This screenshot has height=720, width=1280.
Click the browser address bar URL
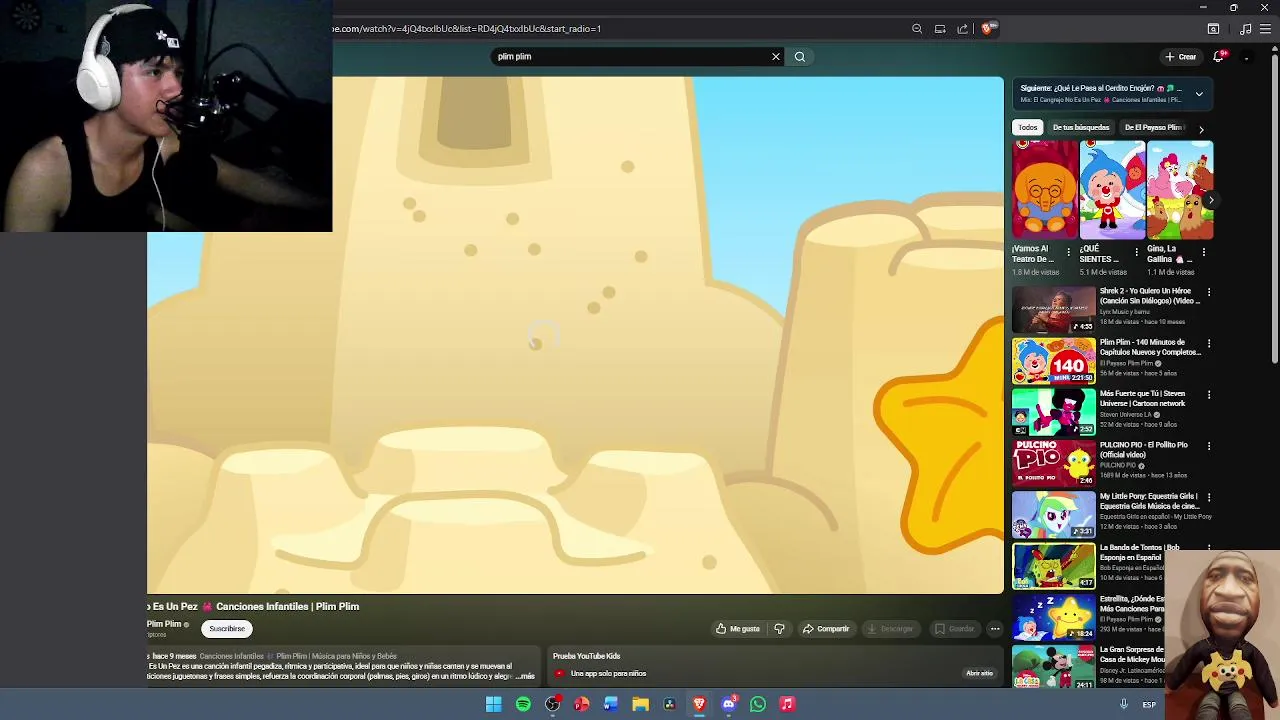point(466,29)
